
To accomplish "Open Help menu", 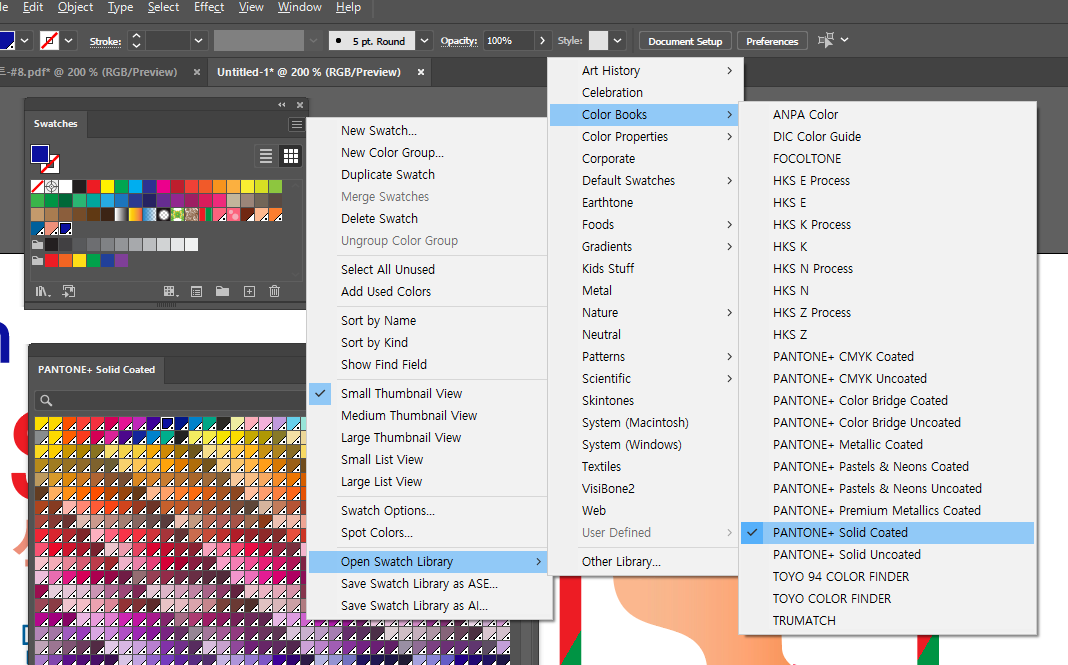I will 348,7.
